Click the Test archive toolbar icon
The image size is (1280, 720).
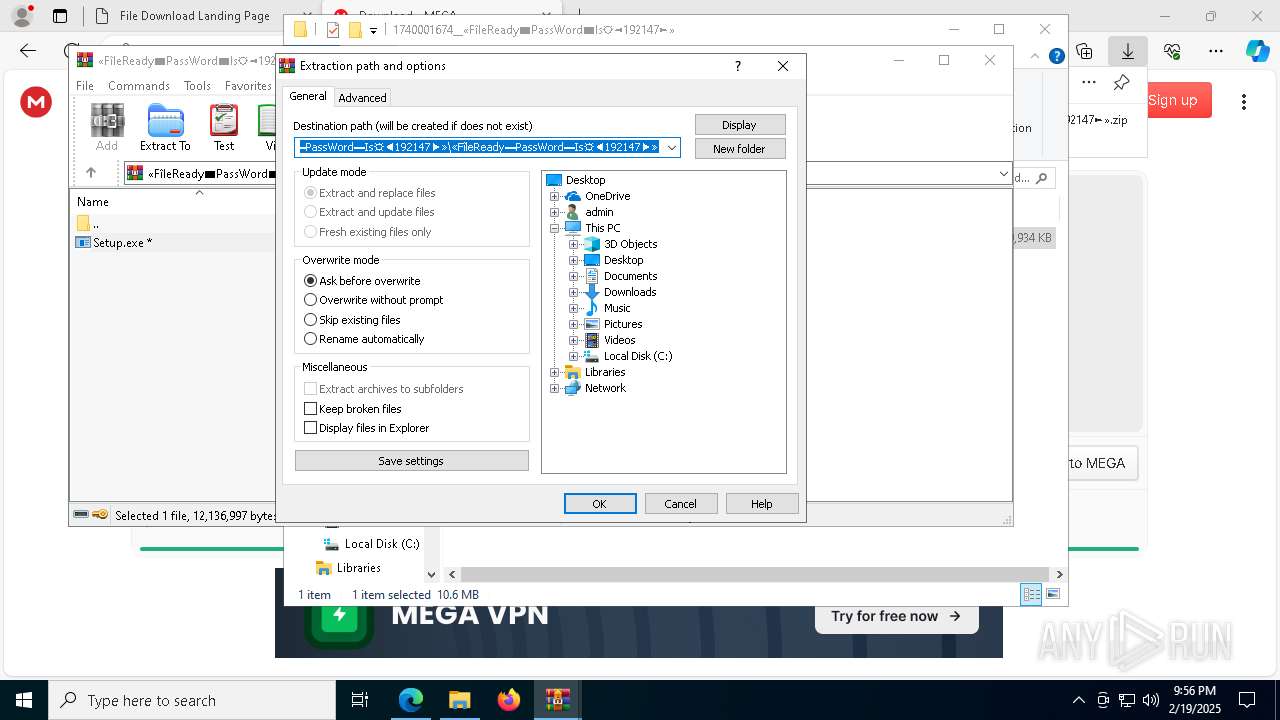tap(224, 127)
